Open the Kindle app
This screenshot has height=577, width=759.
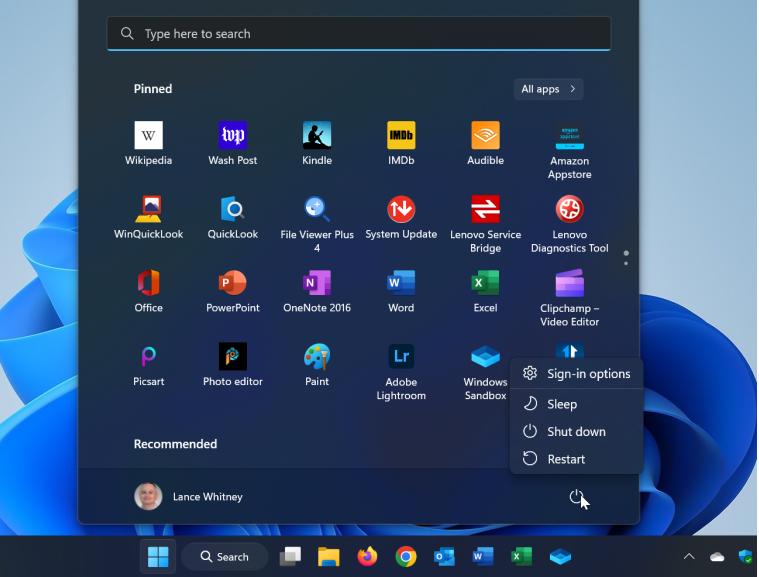(317, 143)
